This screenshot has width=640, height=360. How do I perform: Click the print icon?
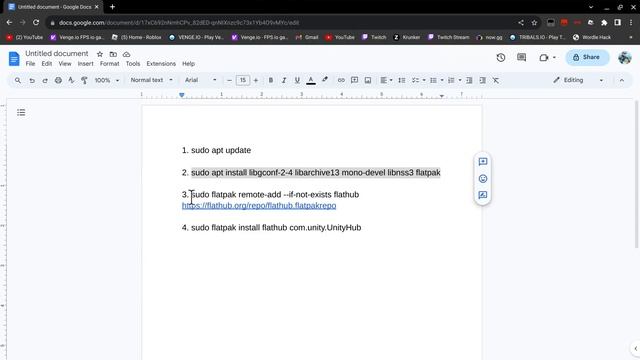[58, 80]
